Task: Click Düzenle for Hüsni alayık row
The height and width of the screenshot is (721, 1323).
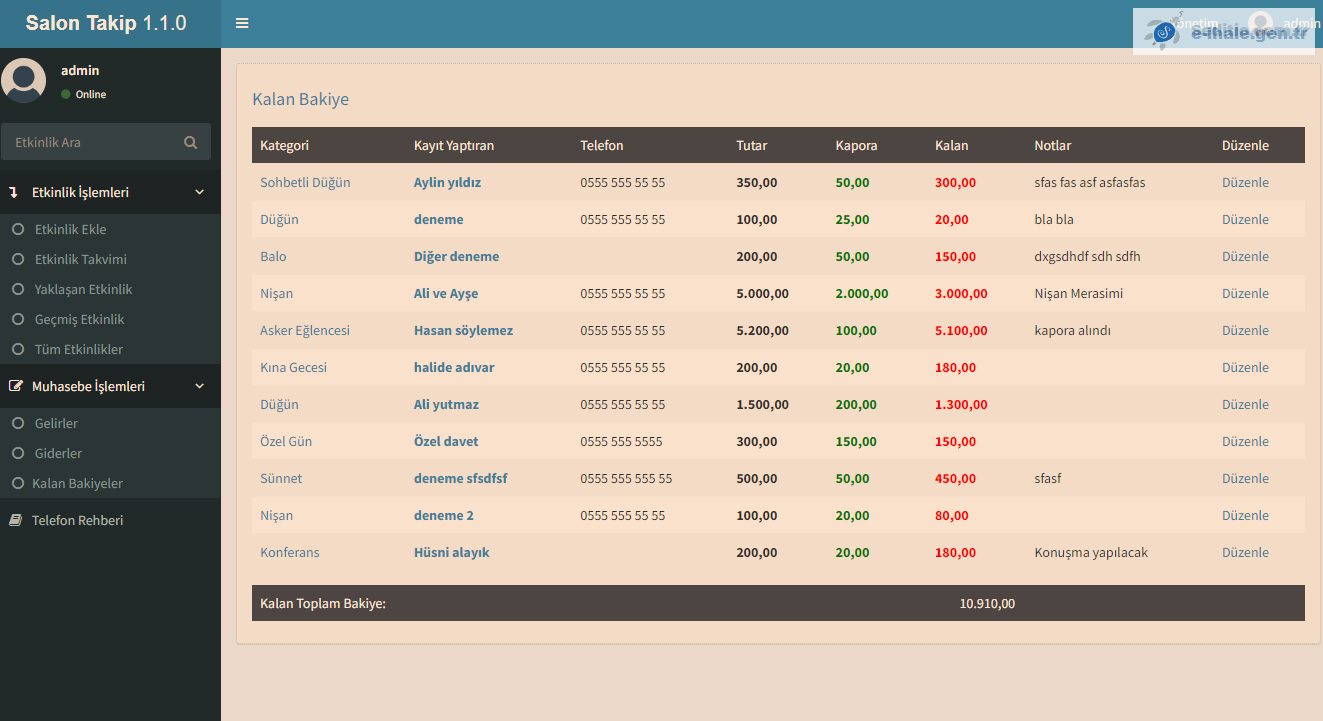Action: (x=1244, y=552)
